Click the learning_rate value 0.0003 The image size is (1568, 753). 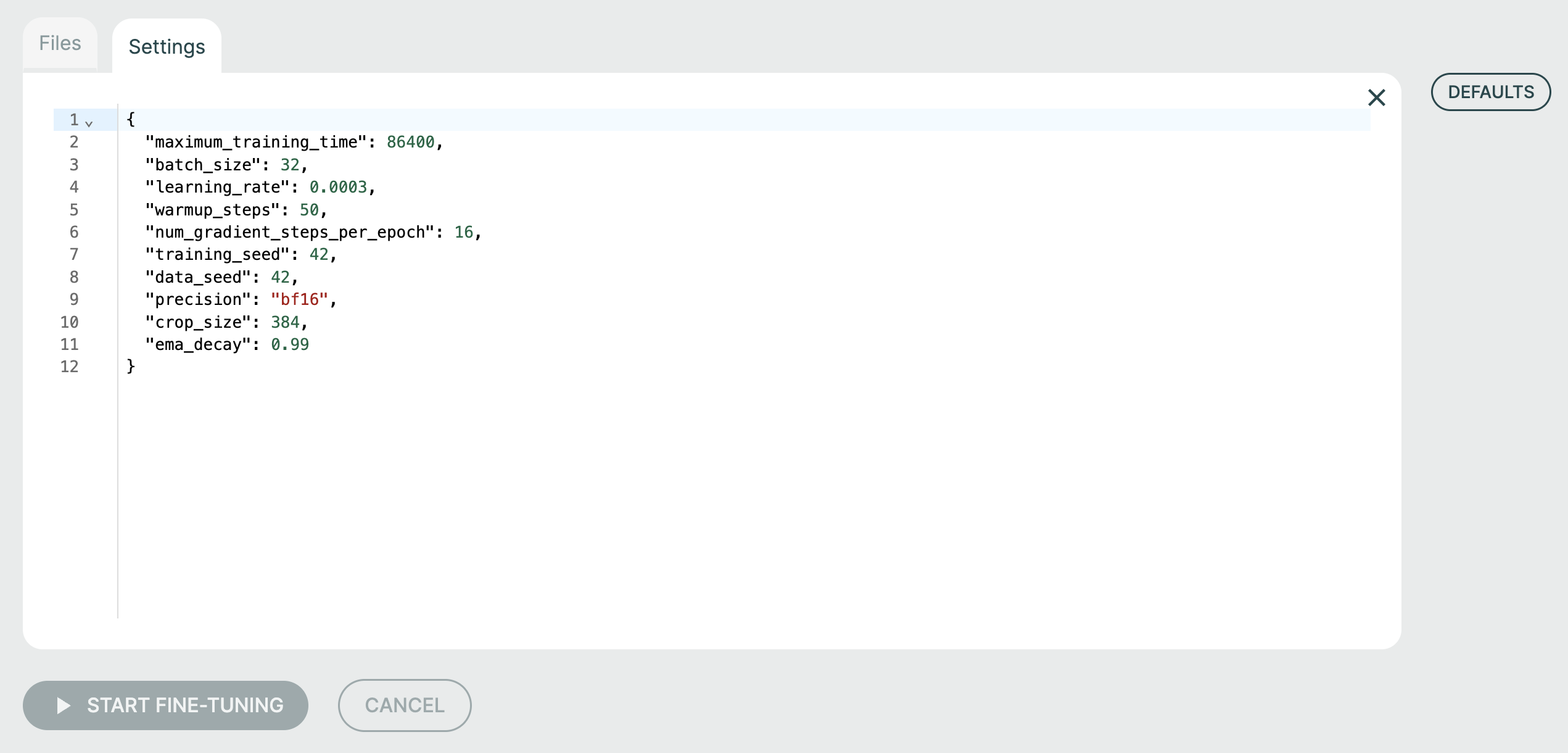click(x=338, y=187)
